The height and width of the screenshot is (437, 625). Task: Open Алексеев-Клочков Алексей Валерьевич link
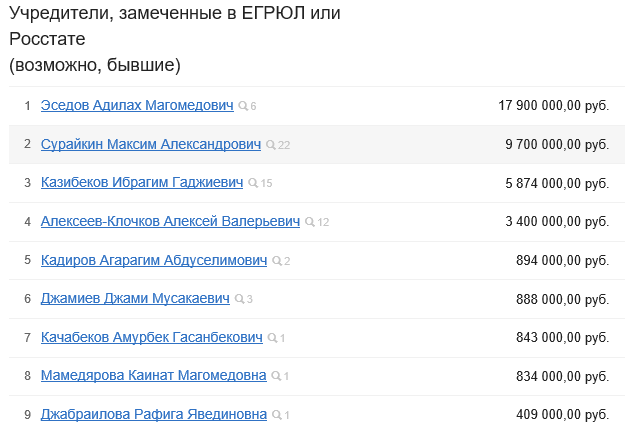pos(170,221)
